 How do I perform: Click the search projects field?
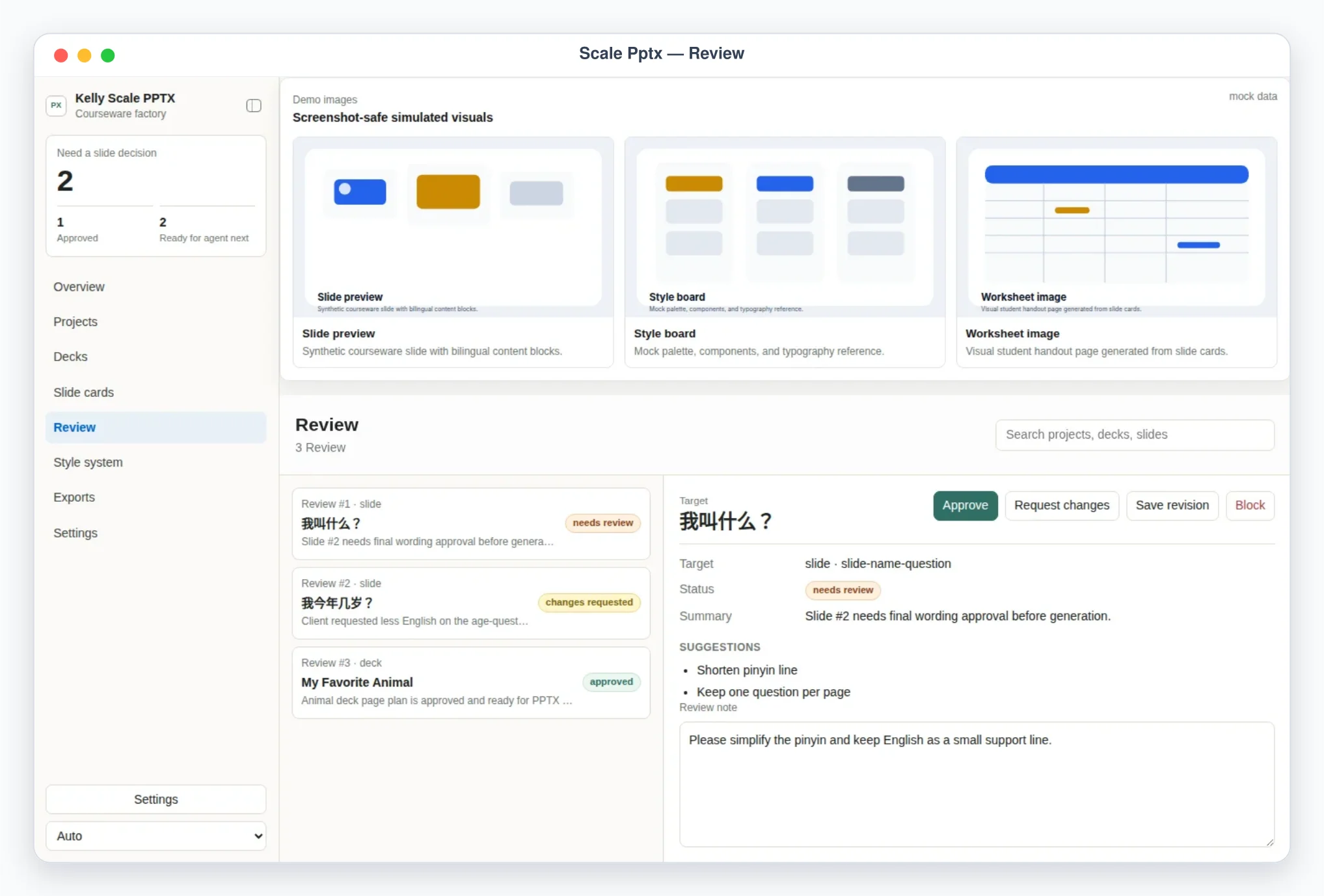(x=1135, y=435)
